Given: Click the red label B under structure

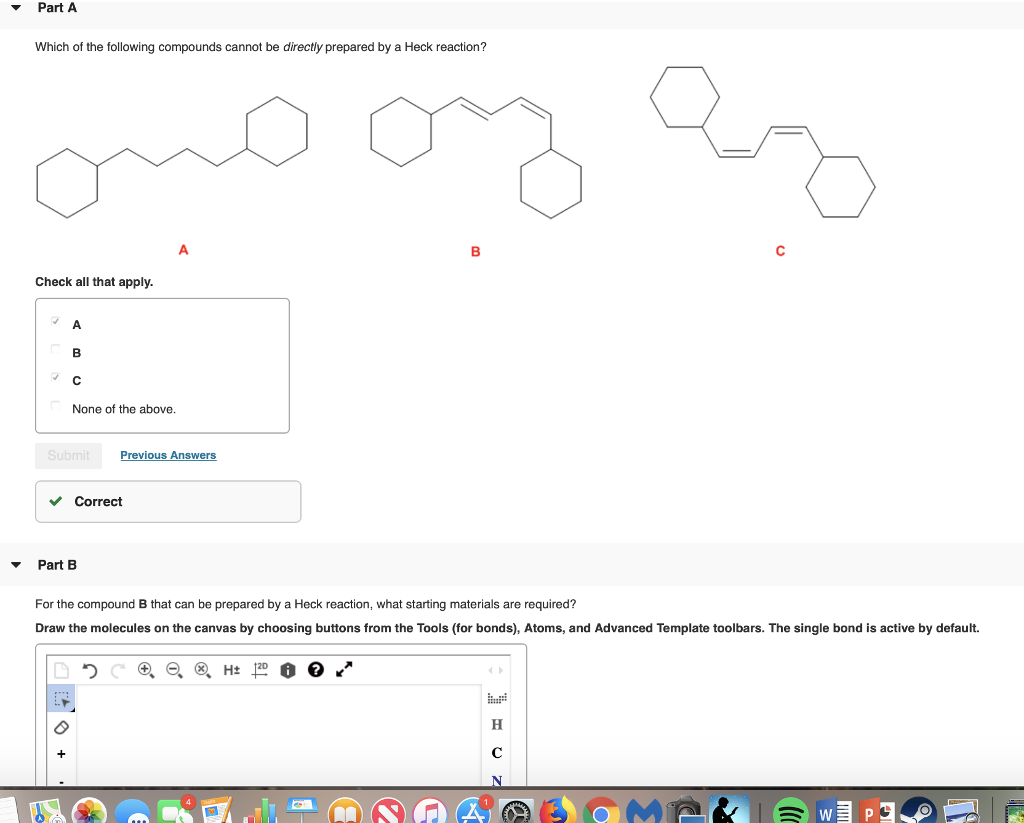Looking at the screenshot, I should pos(475,251).
